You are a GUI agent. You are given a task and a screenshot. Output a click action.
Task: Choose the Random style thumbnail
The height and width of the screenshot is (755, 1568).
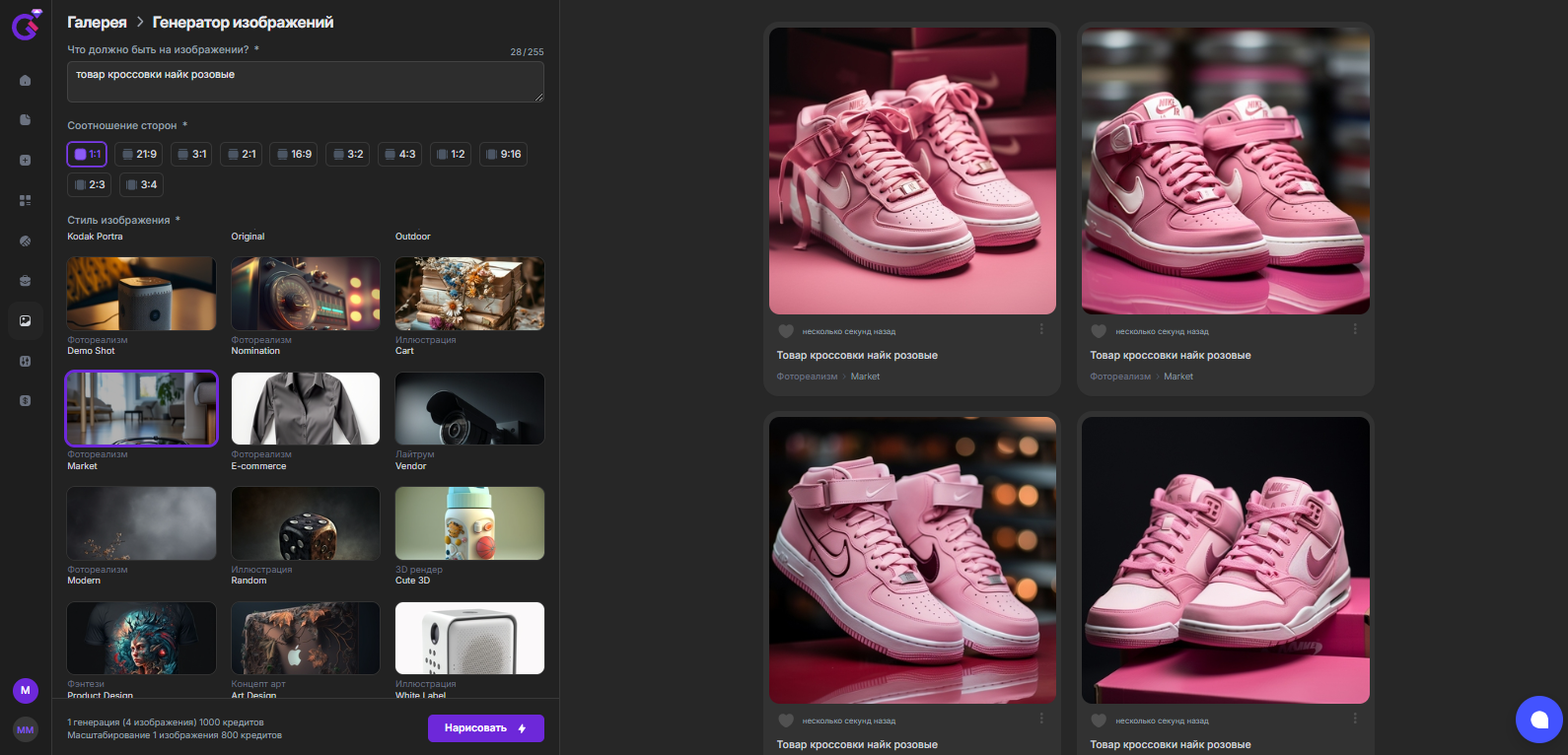(x=306, y=523)
